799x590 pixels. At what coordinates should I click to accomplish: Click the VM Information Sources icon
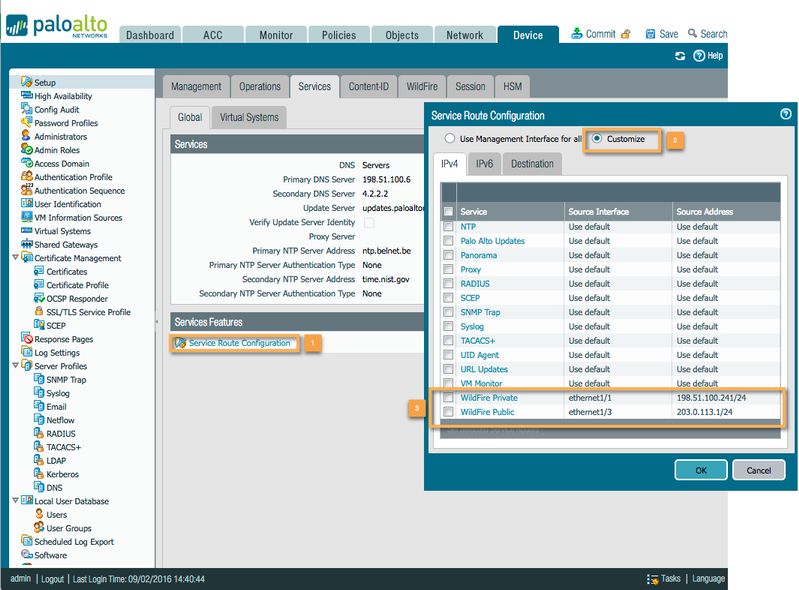pyautogui.click(x=26, y=217)
